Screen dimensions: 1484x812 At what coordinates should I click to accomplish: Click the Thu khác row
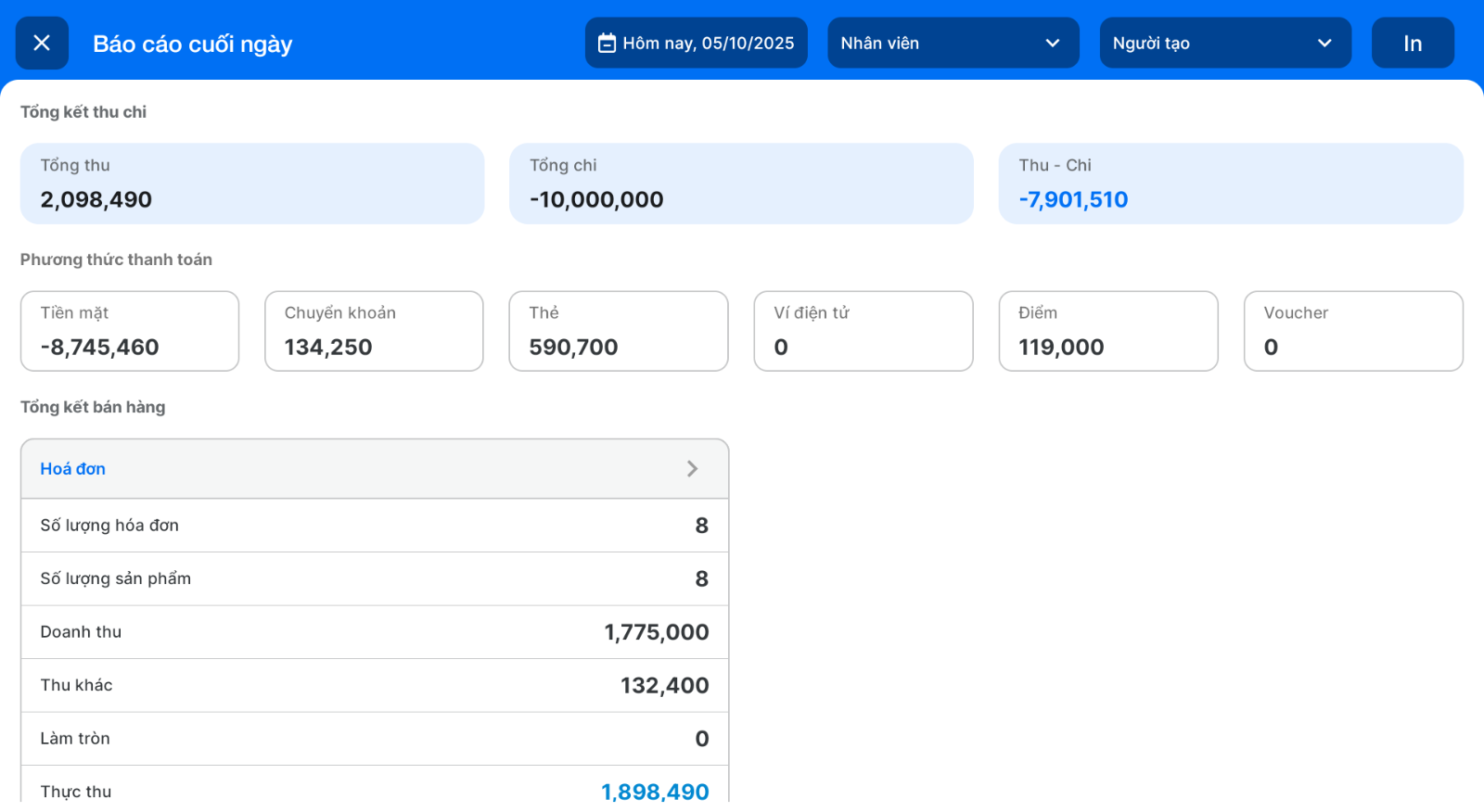375,685
